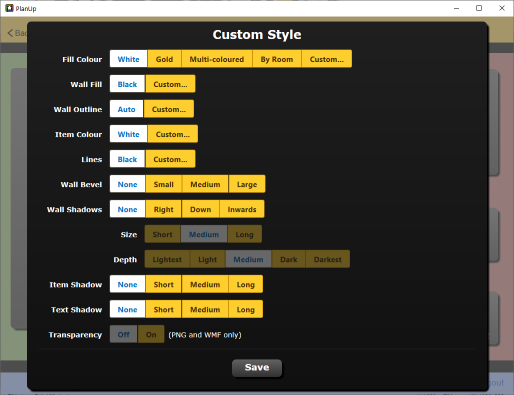The height and width of the screenshot is (395, 514).
Task: Set Text Shadow to Long
Action: pyautogui.click(x=246, y=309)
